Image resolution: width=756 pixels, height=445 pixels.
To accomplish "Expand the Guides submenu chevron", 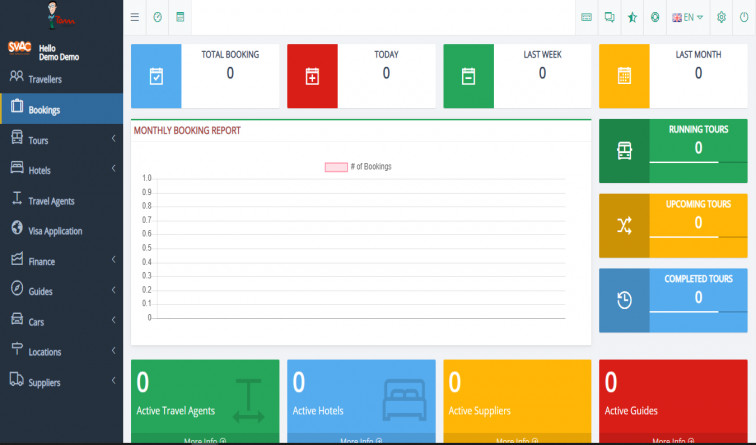I will point(113,290).
